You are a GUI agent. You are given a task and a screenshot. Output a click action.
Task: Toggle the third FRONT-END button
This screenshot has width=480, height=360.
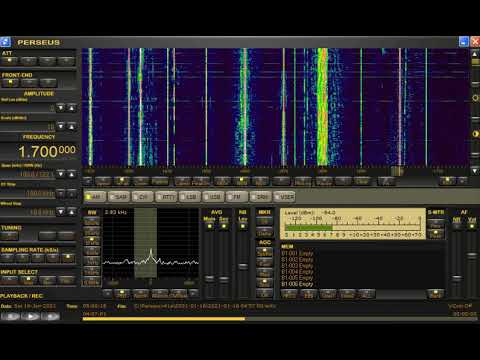tap(48, 83)
